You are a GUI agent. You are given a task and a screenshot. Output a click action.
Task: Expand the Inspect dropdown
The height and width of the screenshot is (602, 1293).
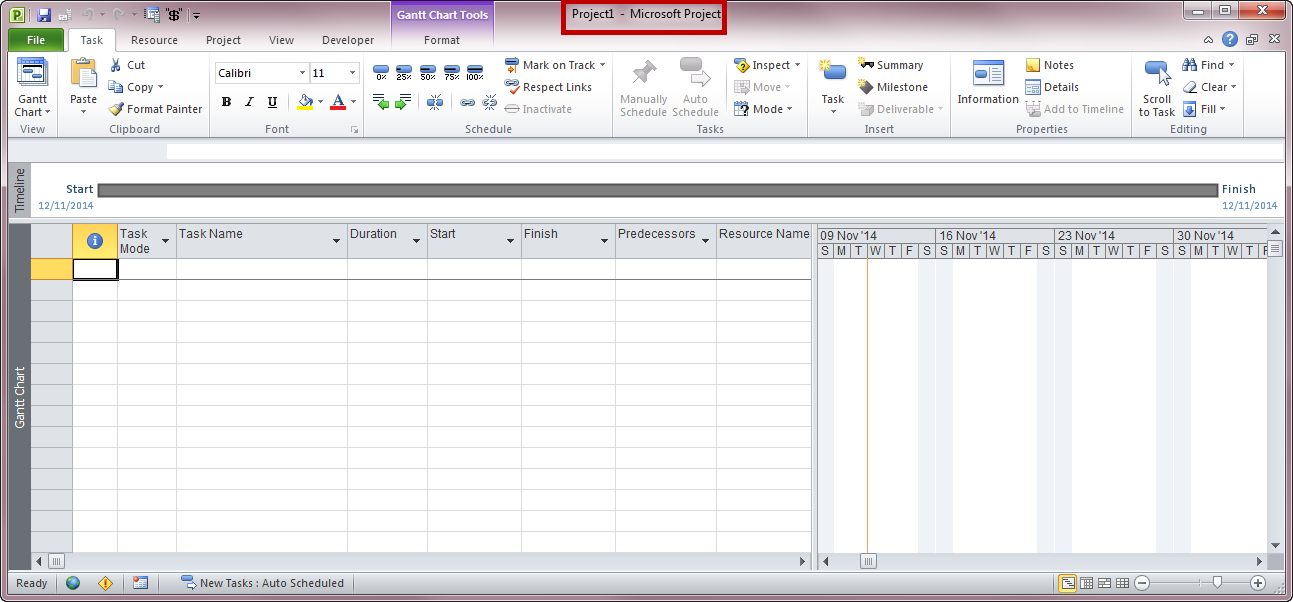798,65
